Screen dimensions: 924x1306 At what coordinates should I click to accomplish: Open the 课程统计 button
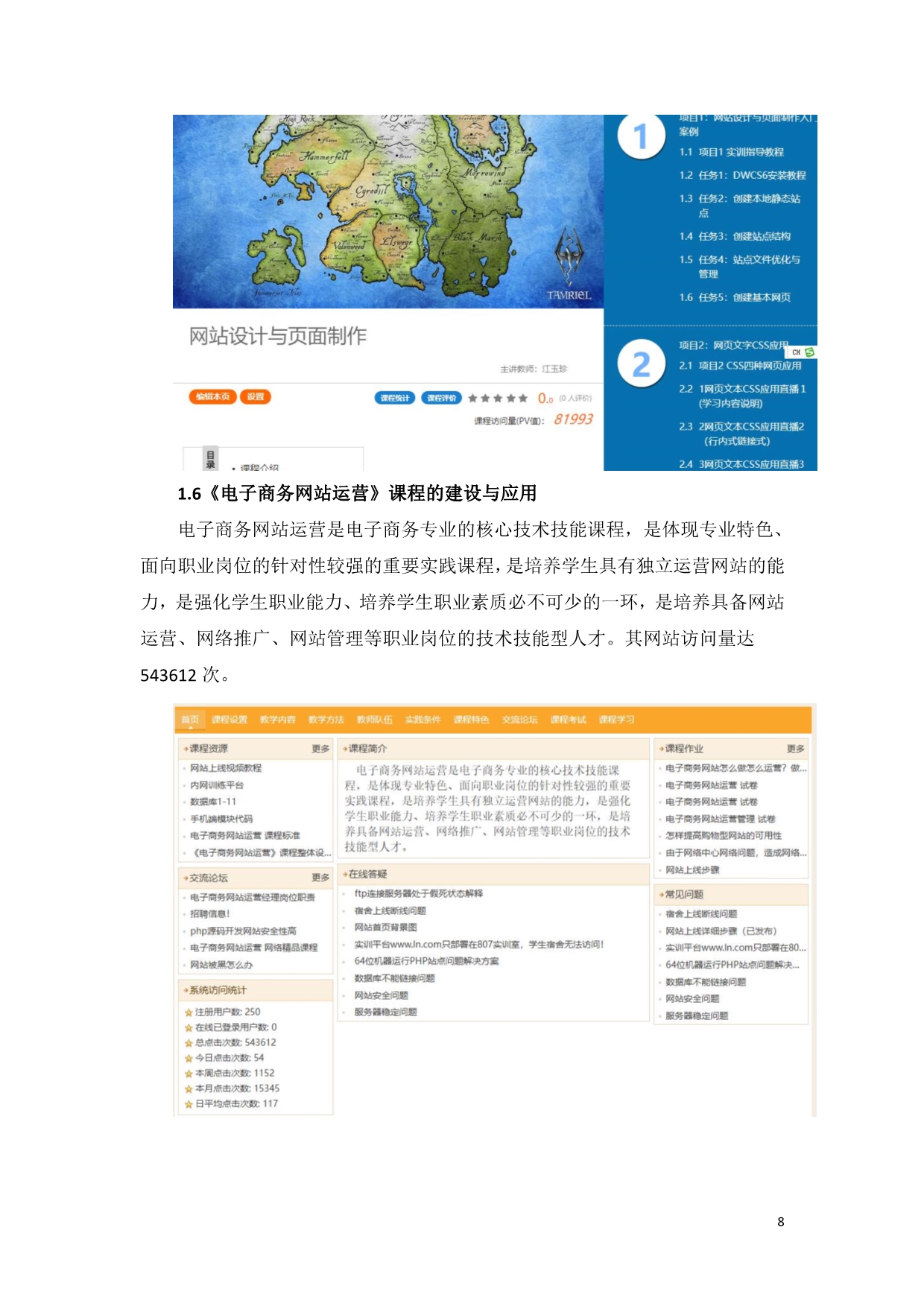tap(394, 398)
